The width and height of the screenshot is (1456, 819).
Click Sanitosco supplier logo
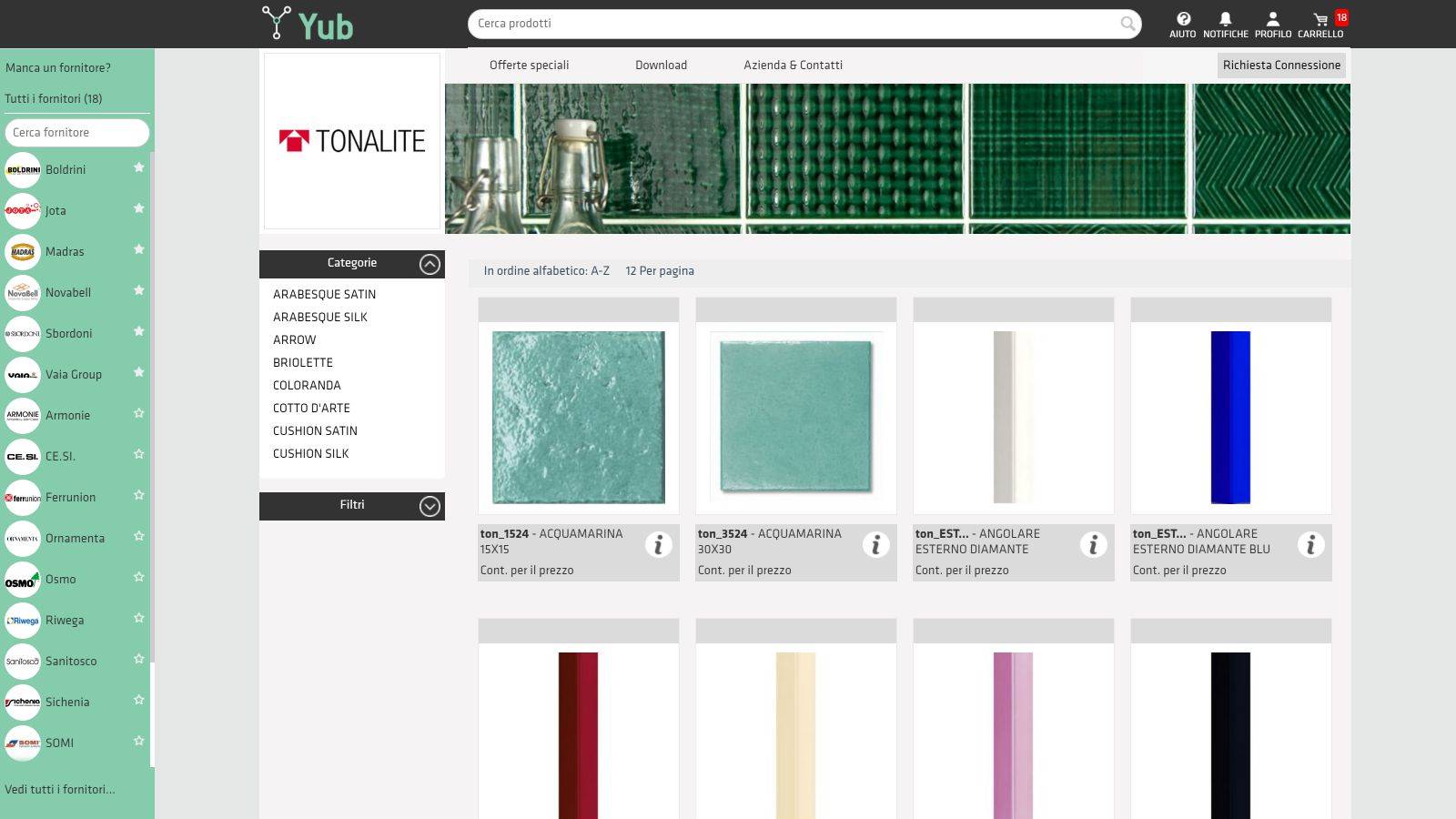(x=23, y=662)
